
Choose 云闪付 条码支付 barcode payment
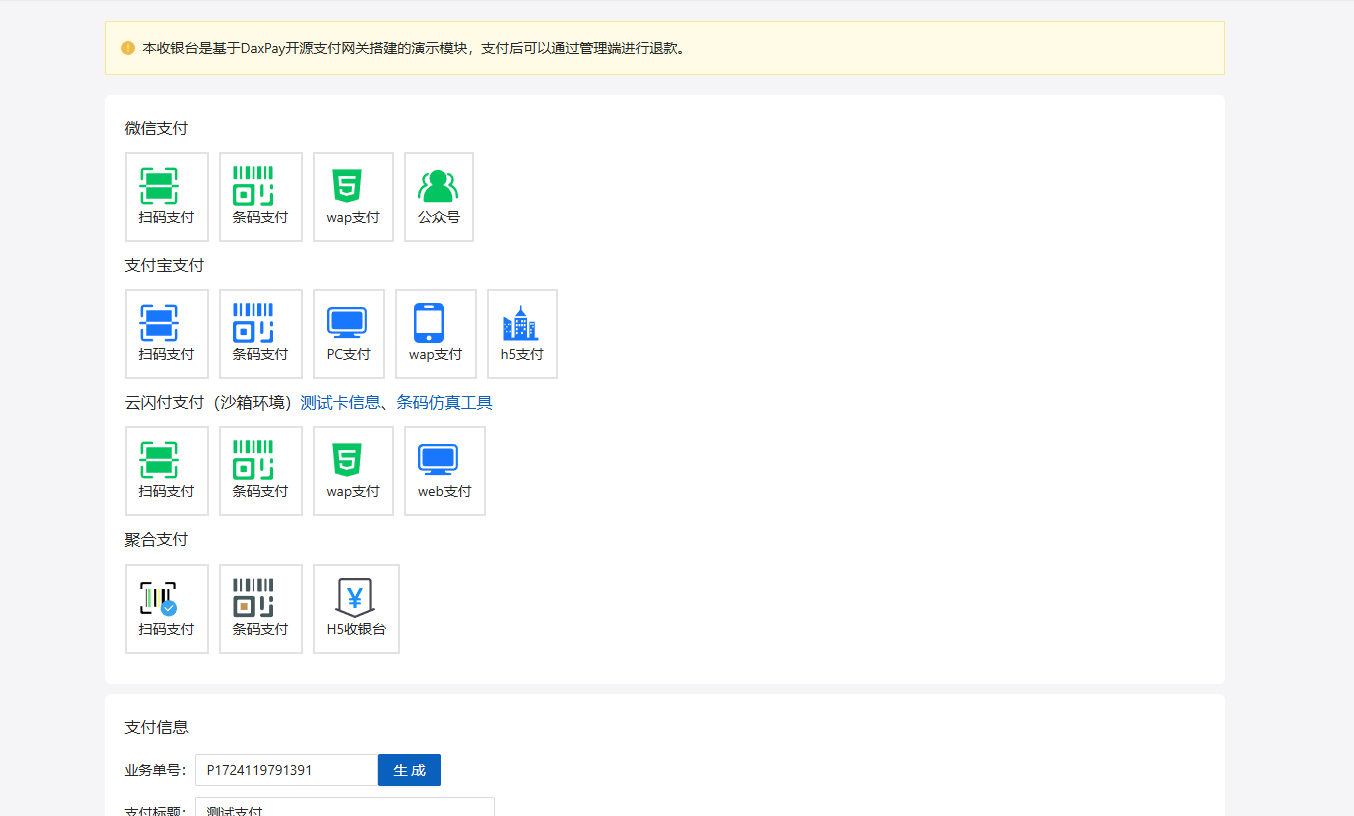coord(261,471)
